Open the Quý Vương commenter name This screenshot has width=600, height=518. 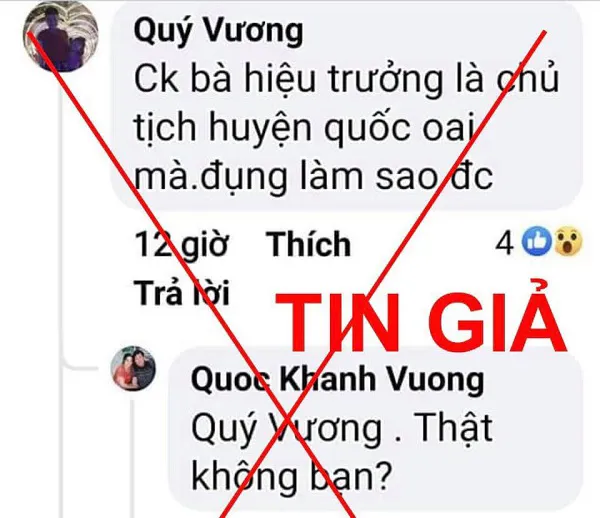point(218,32)
